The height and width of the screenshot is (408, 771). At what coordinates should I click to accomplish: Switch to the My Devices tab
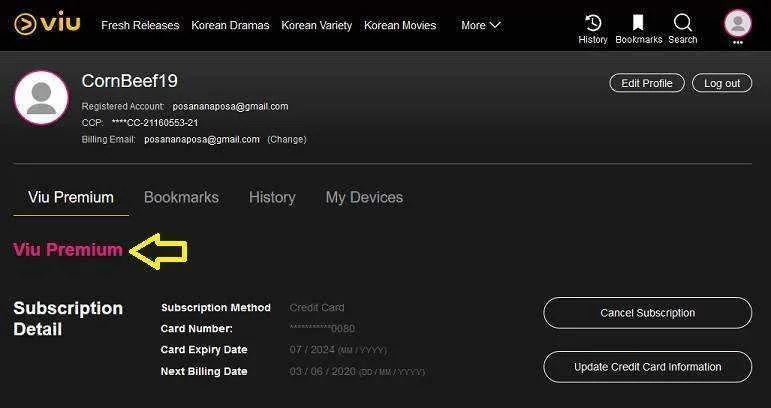tap(364, 198)
